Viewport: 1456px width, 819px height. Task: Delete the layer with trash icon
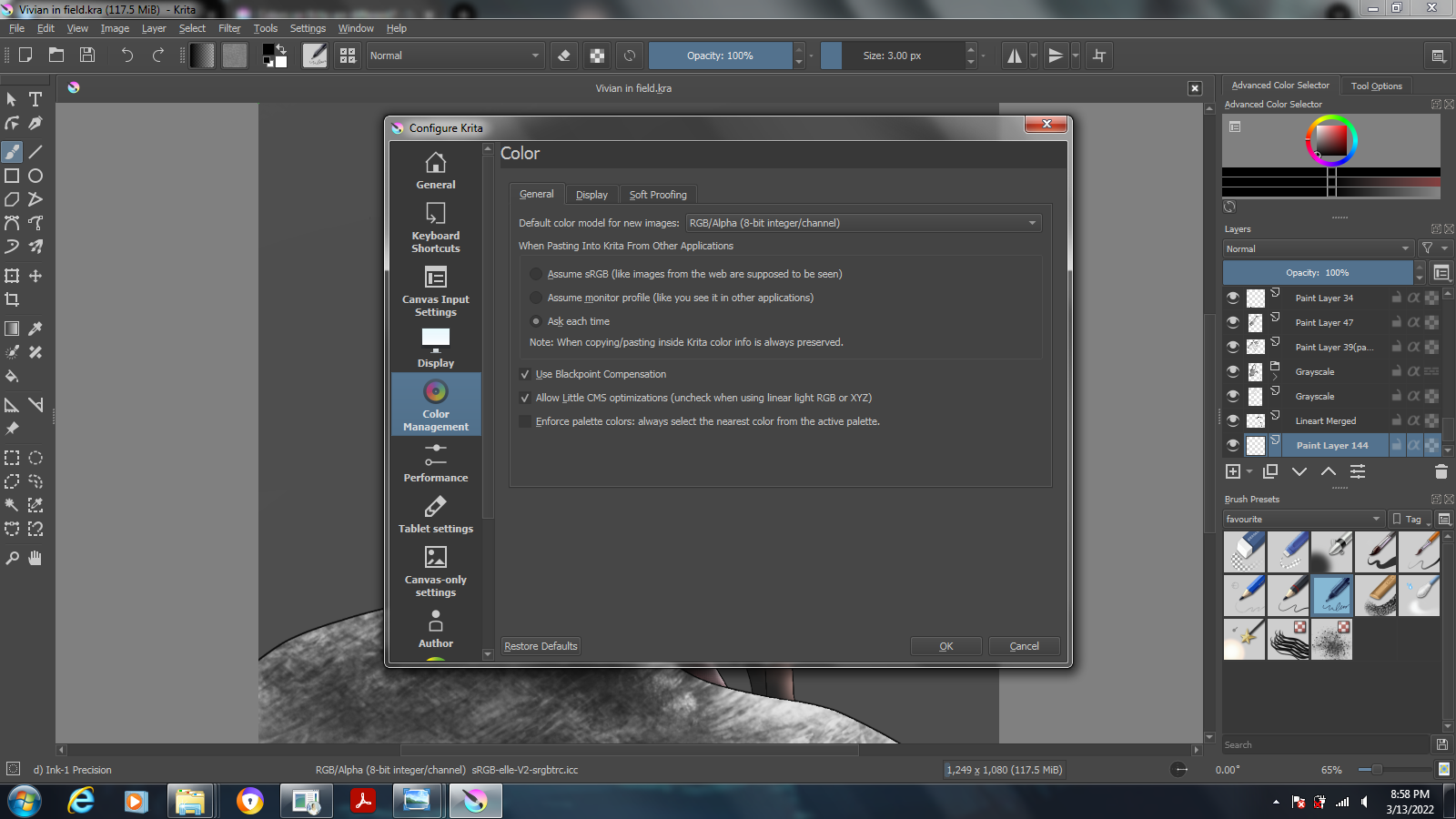tap(1441, 471)
